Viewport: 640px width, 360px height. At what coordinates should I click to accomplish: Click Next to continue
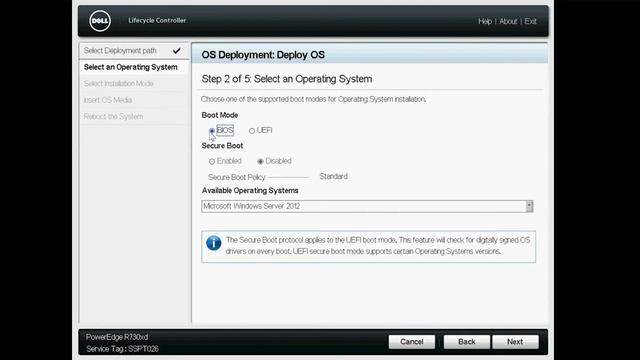[515, 342]
